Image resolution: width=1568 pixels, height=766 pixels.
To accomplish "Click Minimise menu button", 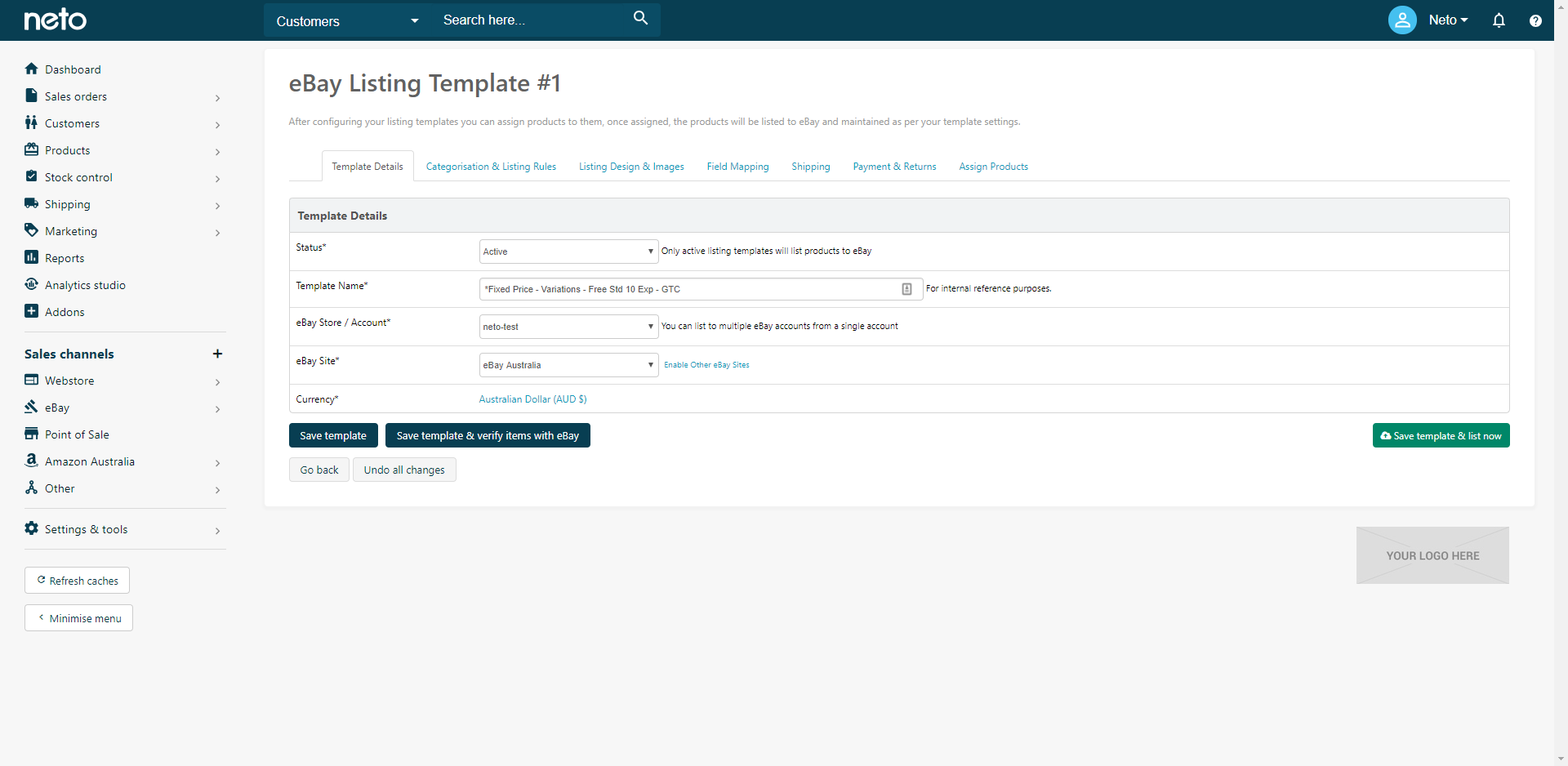I will 78,618.
